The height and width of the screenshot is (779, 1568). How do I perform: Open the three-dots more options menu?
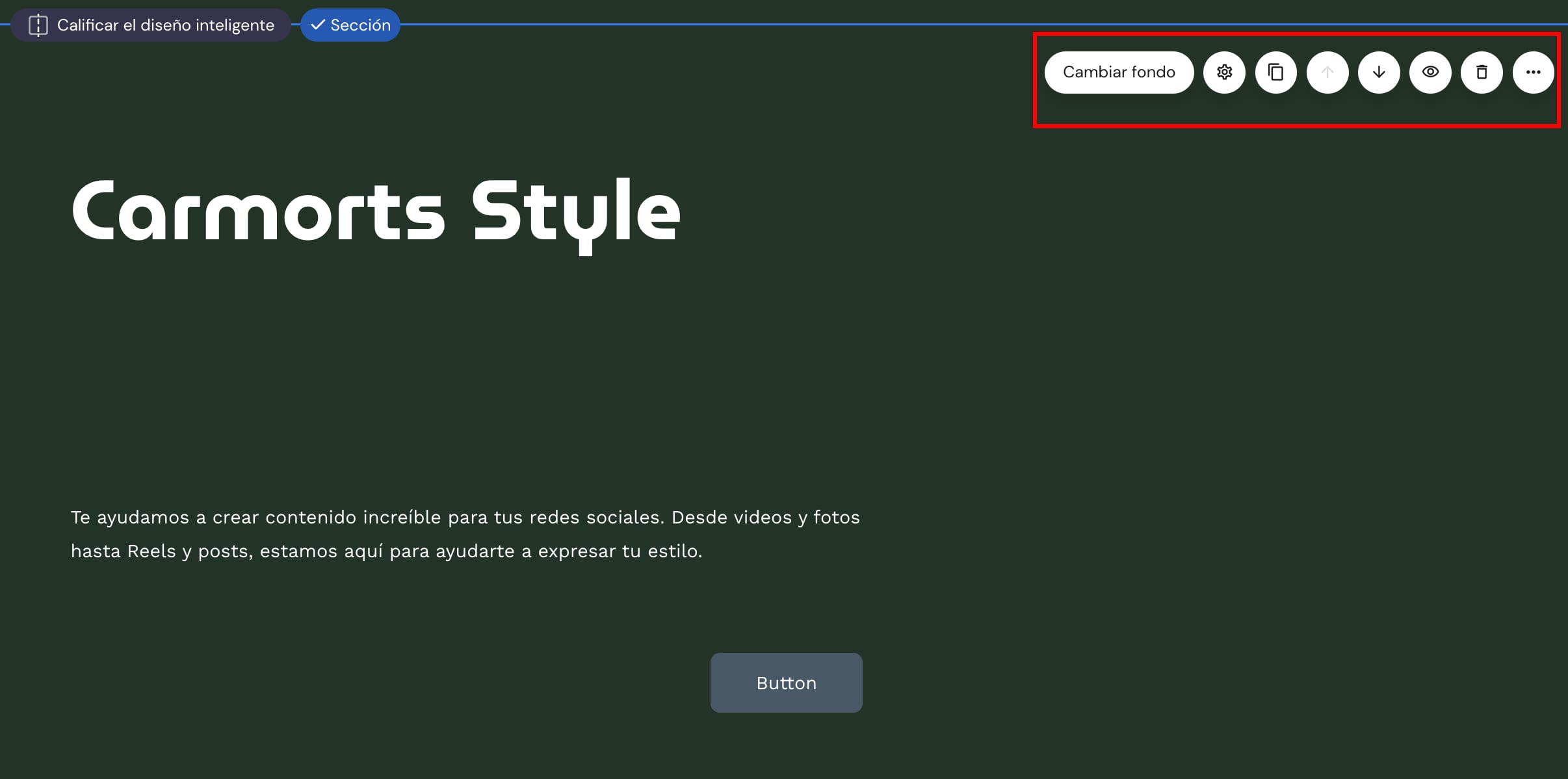pyautogui.click(x=1533, y=72)
